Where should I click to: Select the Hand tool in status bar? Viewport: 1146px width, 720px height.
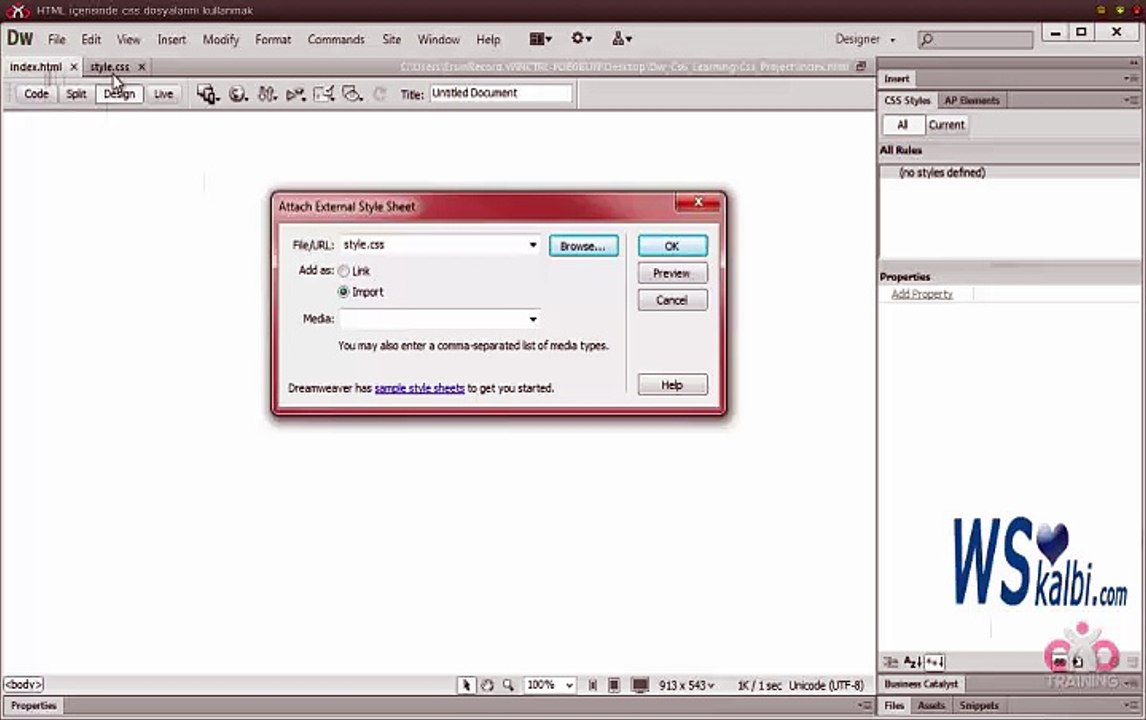pyautogui.click(x=487, y=685)
